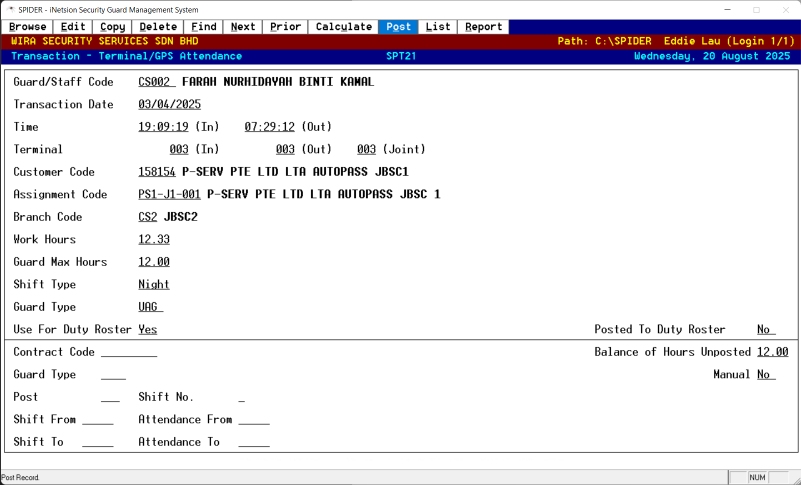This screenshot has height=485, width=801.
Task: Toggle the Manual No value
Action: coord(765,374)
